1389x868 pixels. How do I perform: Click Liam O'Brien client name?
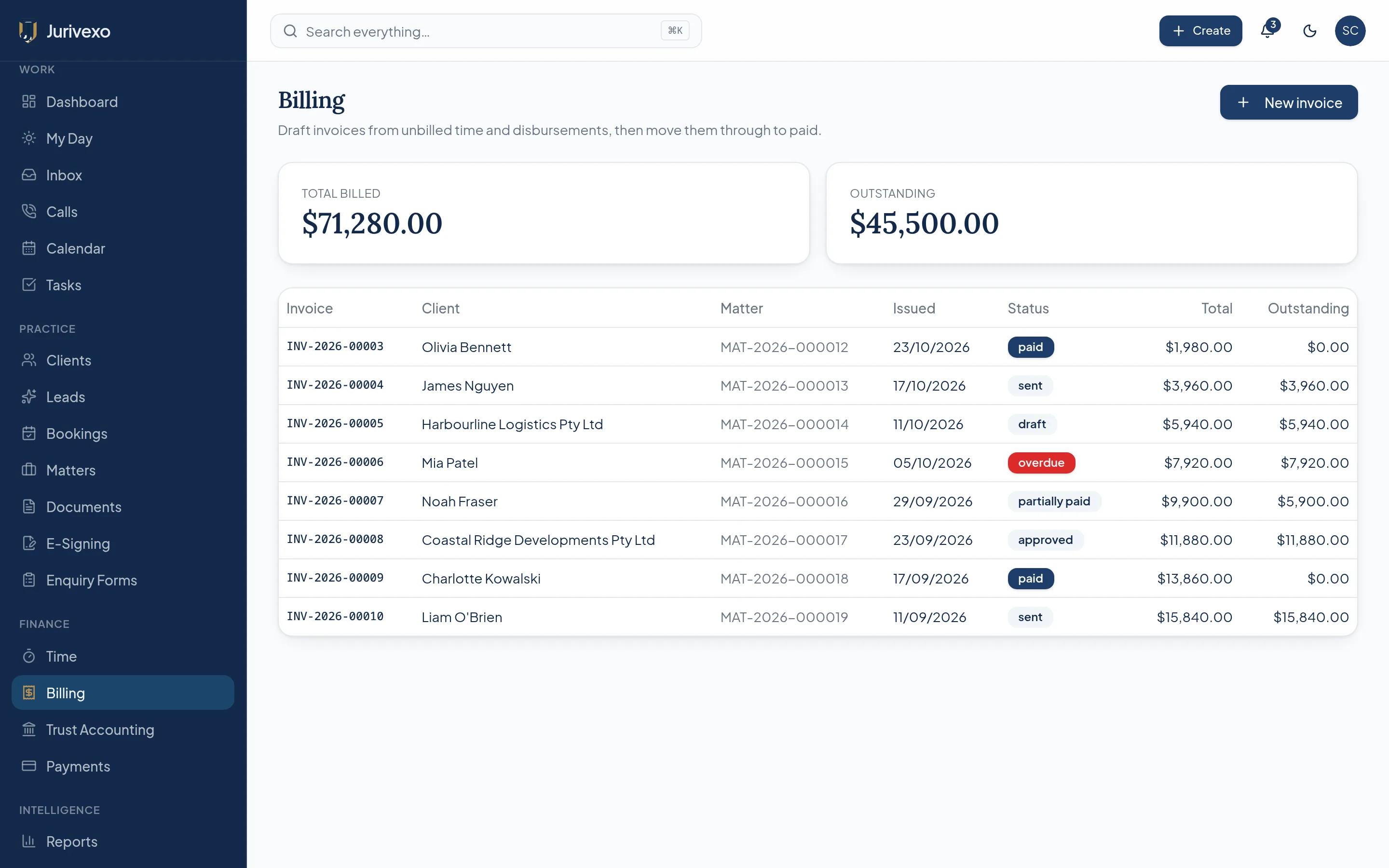click(462, 617)
